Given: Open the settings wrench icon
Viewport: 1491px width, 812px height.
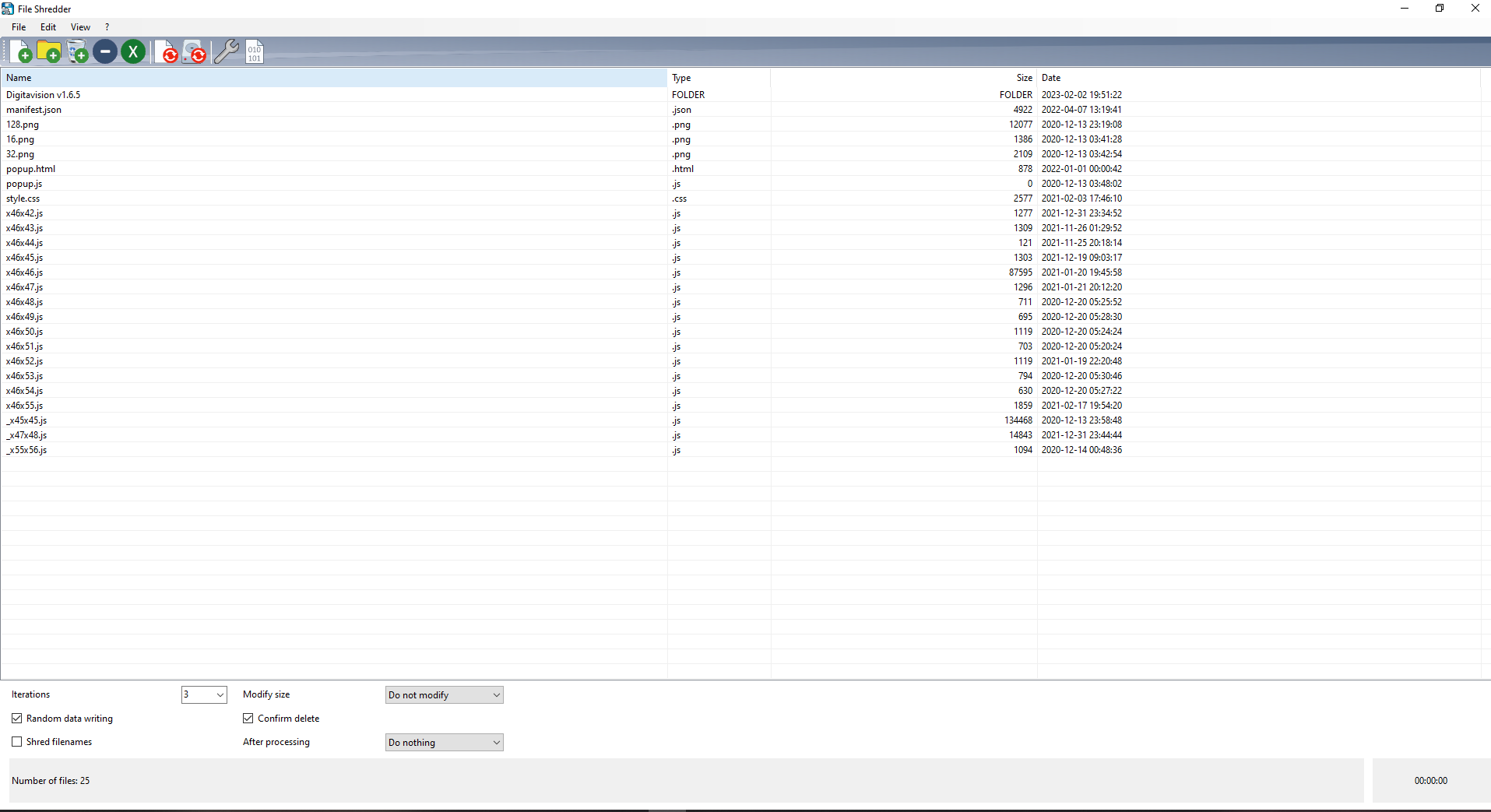Looking at the screenshot, I should tap(227, 51).
